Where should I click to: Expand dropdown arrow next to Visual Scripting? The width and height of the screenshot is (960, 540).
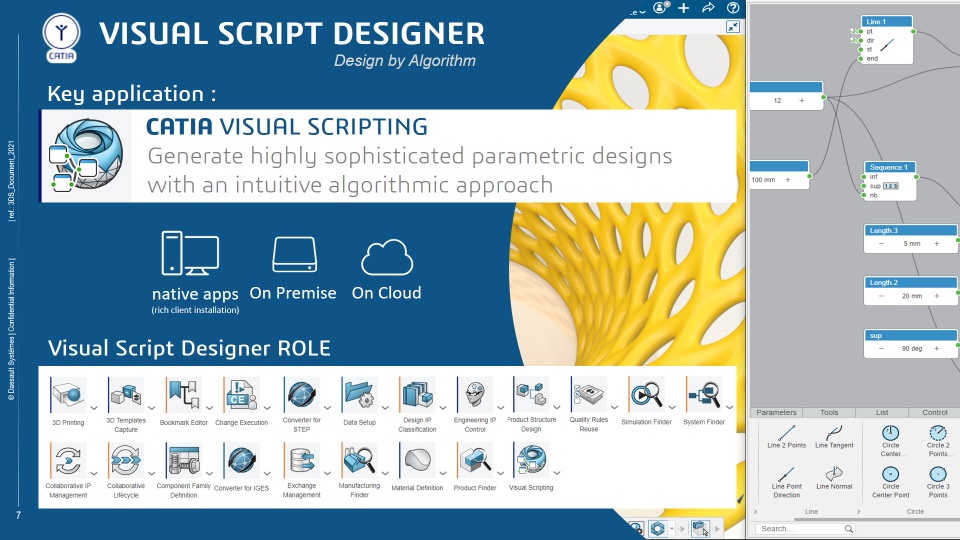pos(557,473)
